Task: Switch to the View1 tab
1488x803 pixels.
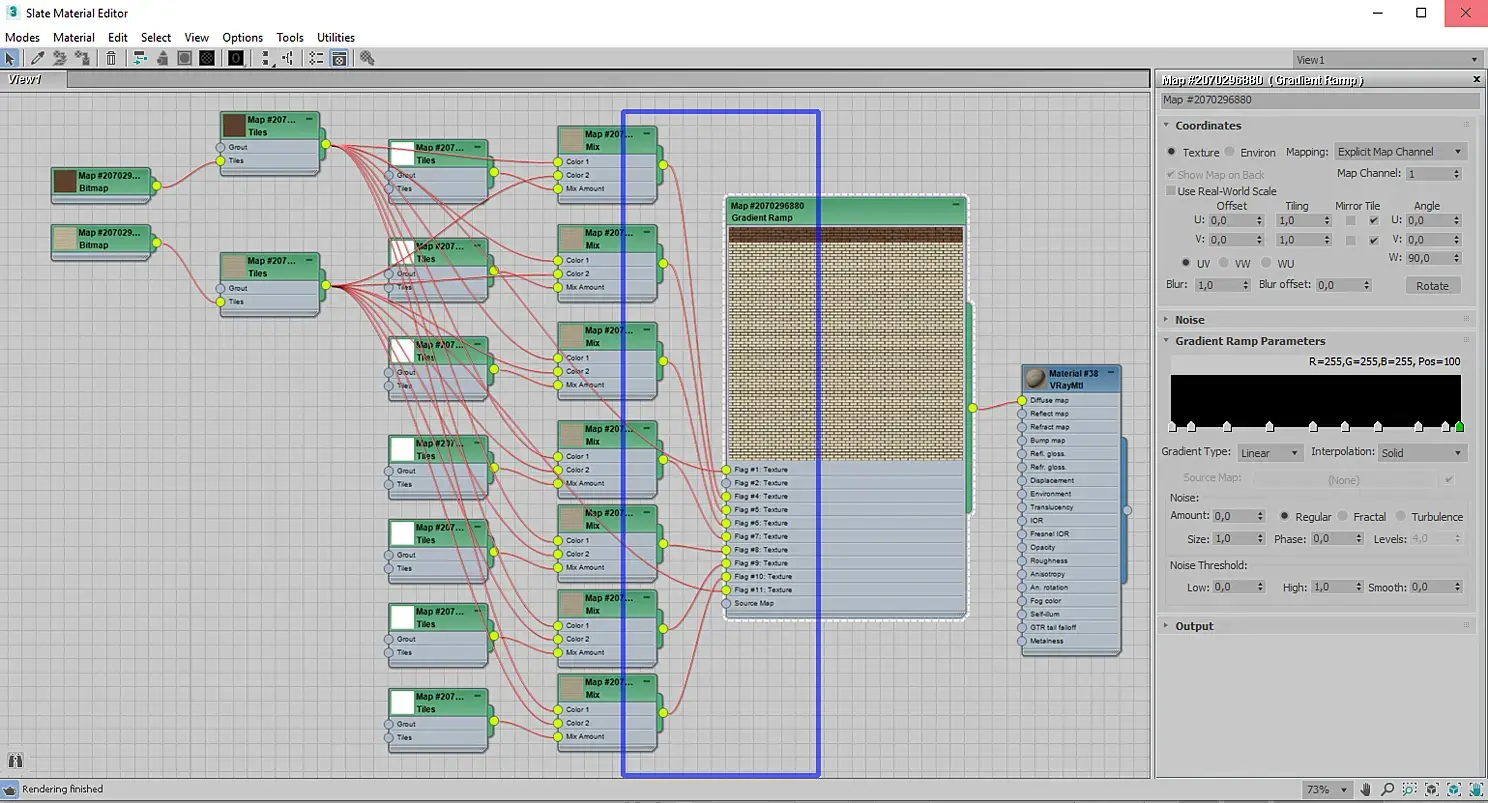Action: click(25, 79)
